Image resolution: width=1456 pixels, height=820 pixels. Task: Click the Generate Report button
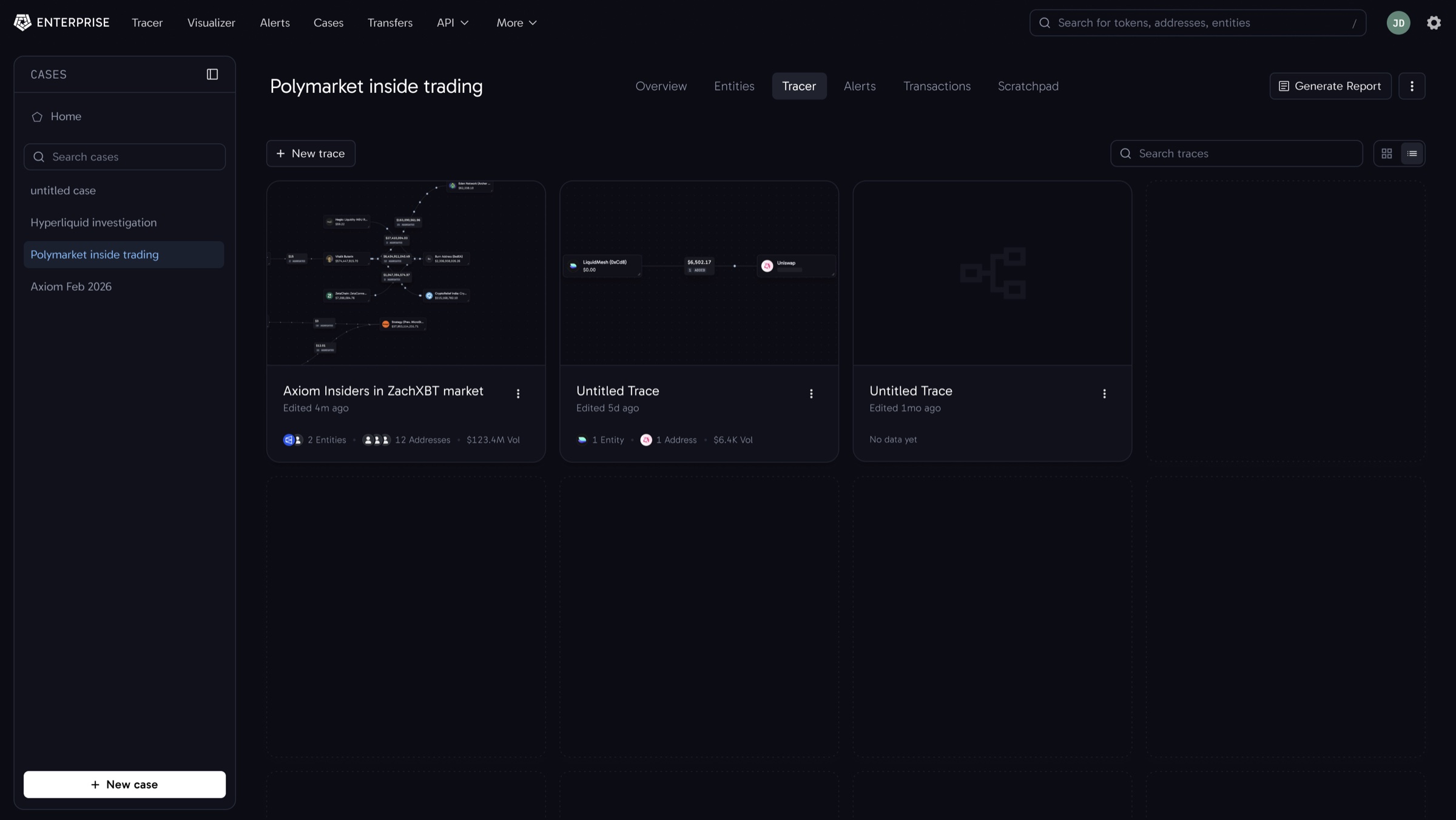pos(1330,86)
